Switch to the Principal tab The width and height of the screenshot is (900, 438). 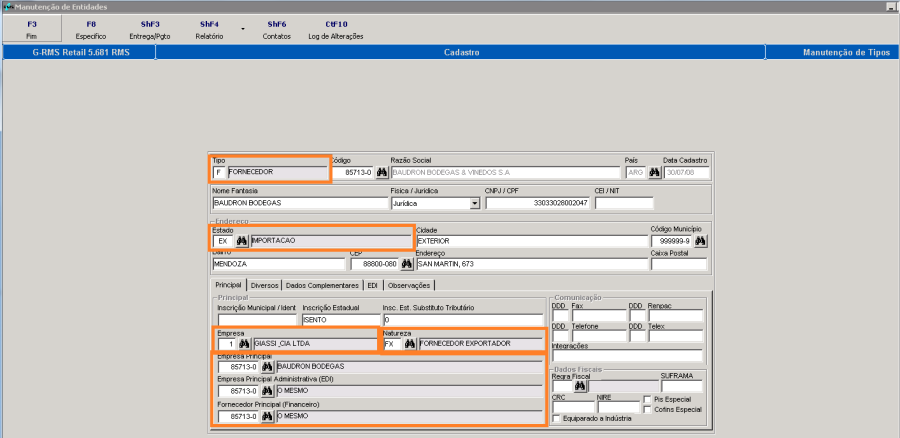228,285
